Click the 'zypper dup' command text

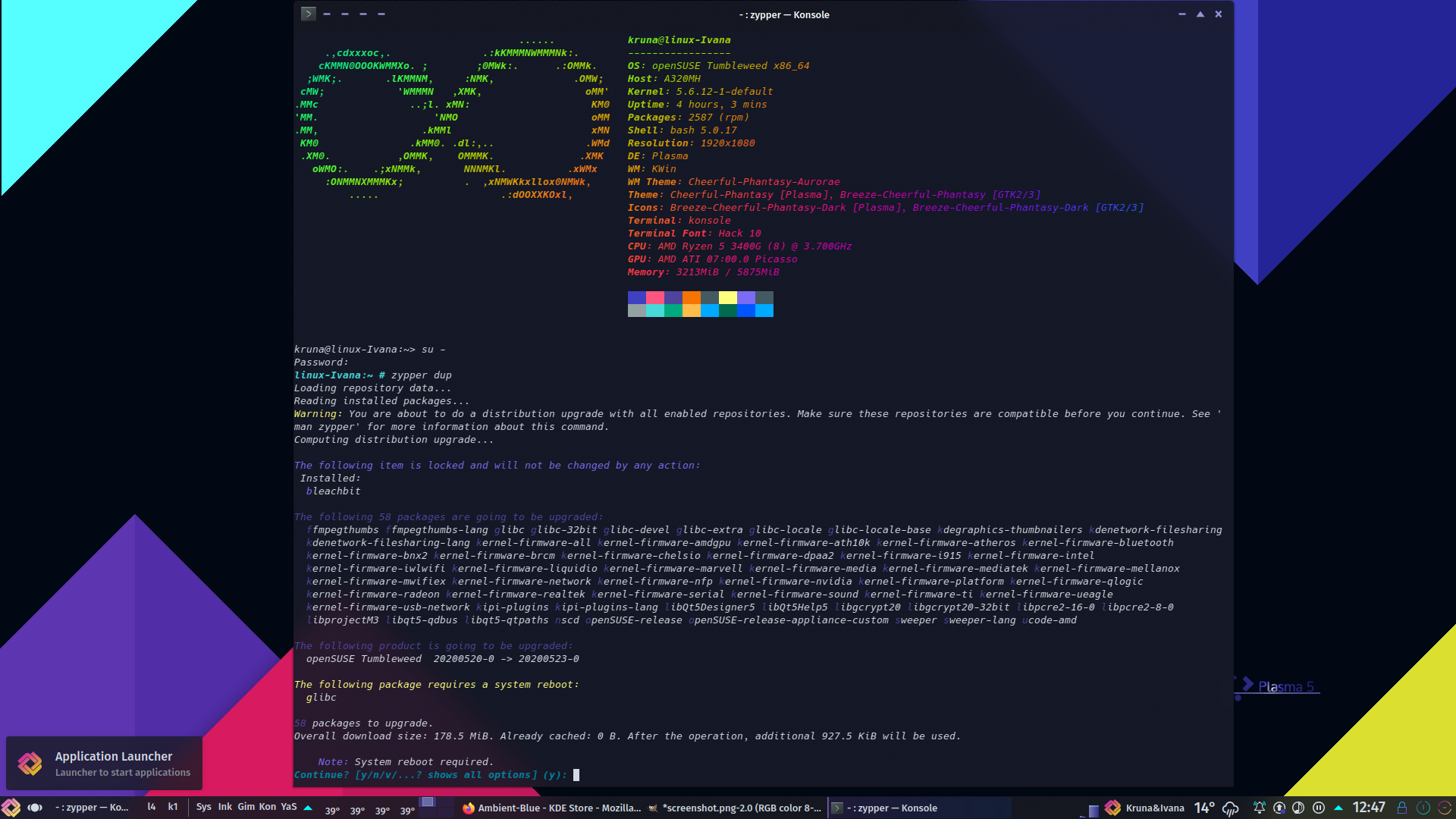click(422, 375)
